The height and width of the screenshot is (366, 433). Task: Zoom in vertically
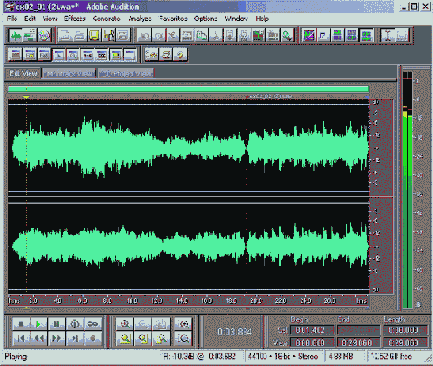tap(183, 324)
